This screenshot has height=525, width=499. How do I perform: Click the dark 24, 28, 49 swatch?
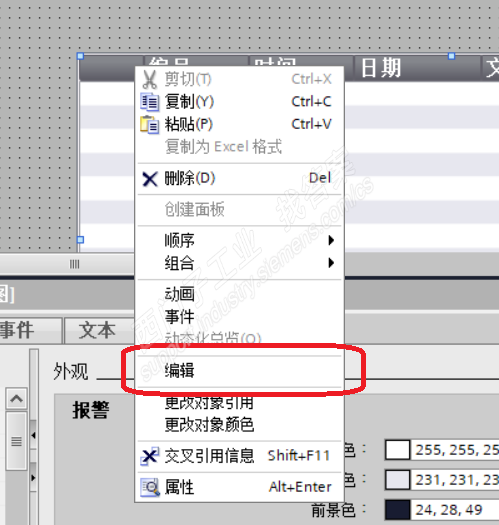397,510
